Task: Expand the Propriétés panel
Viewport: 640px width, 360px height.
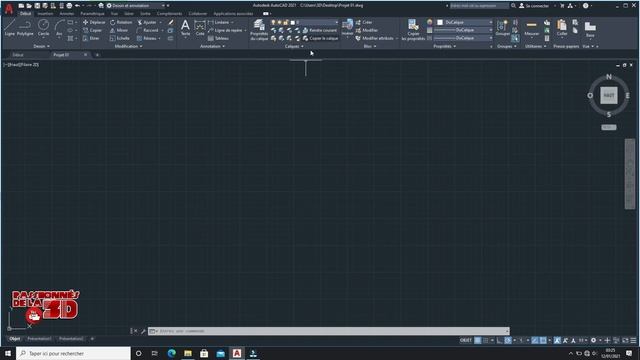Action: [444, 47]
